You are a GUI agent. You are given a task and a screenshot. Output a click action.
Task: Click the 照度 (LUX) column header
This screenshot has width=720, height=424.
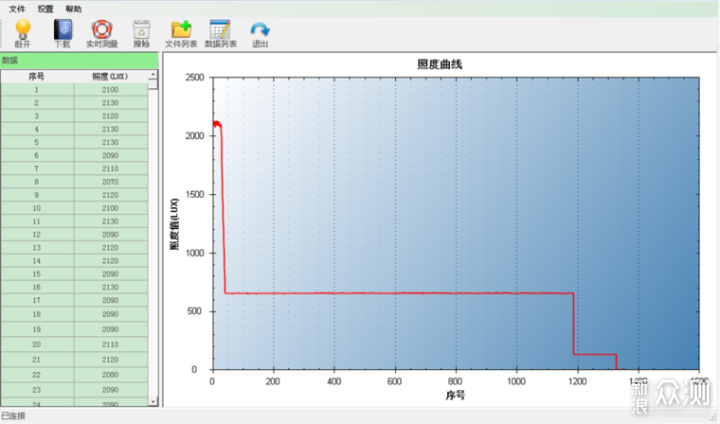pyautogui.click(x=110, y=76)
